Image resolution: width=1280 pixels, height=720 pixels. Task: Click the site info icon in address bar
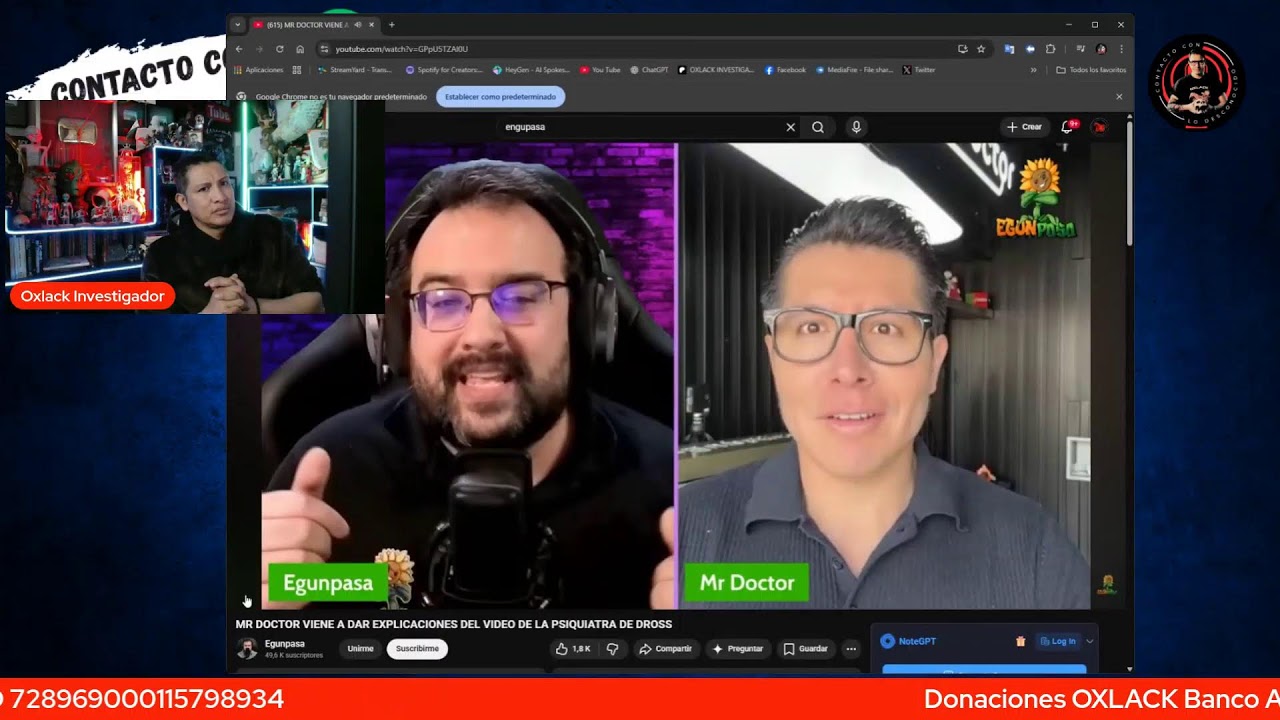click(324, 49)
